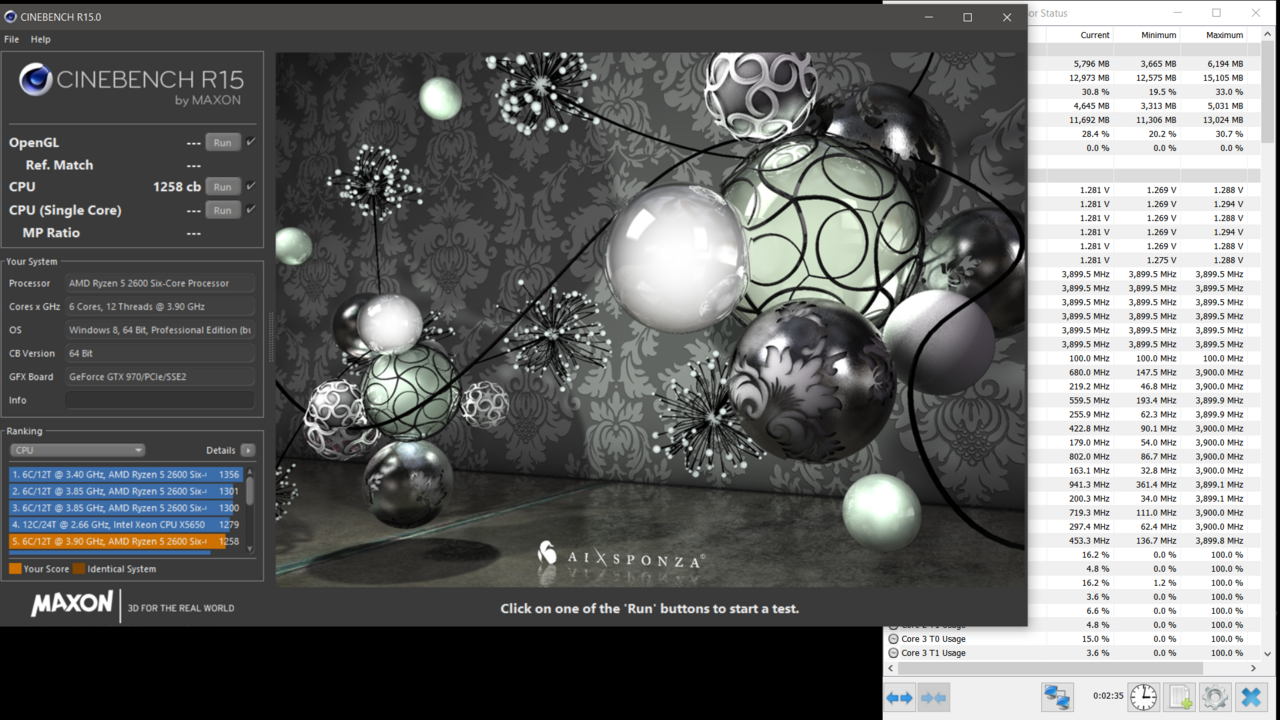Close sensors with the blue X icon
The width and height of the screenshot is (1280, 720).
coord(1251,697)
